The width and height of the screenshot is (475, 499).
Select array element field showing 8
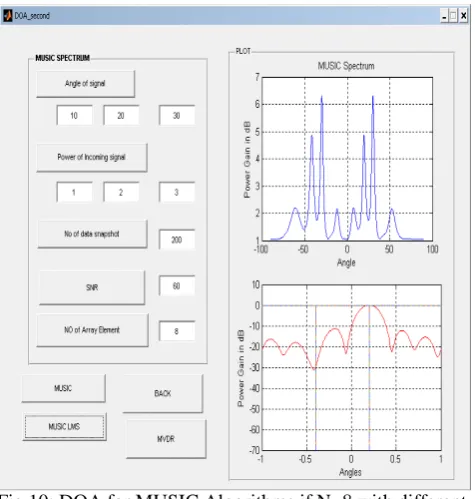pyautogui.click(x=177, y=331)
